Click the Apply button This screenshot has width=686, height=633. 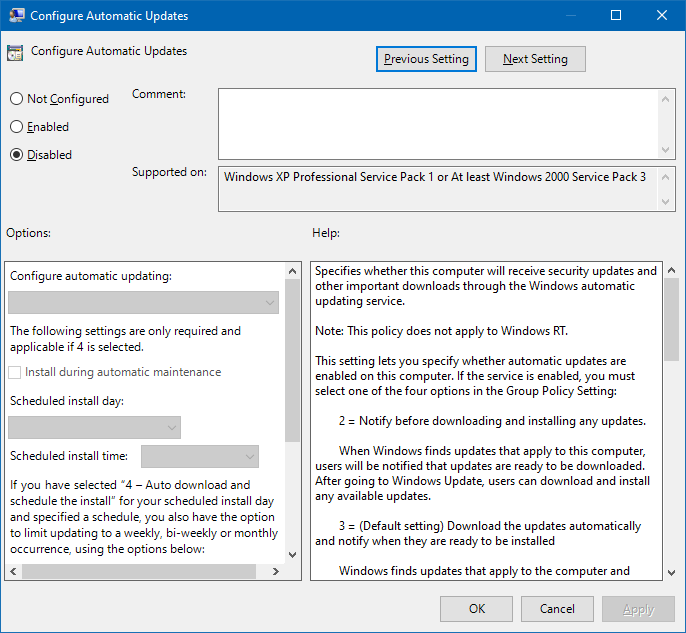pyautogui.click(x=638, y=608)
